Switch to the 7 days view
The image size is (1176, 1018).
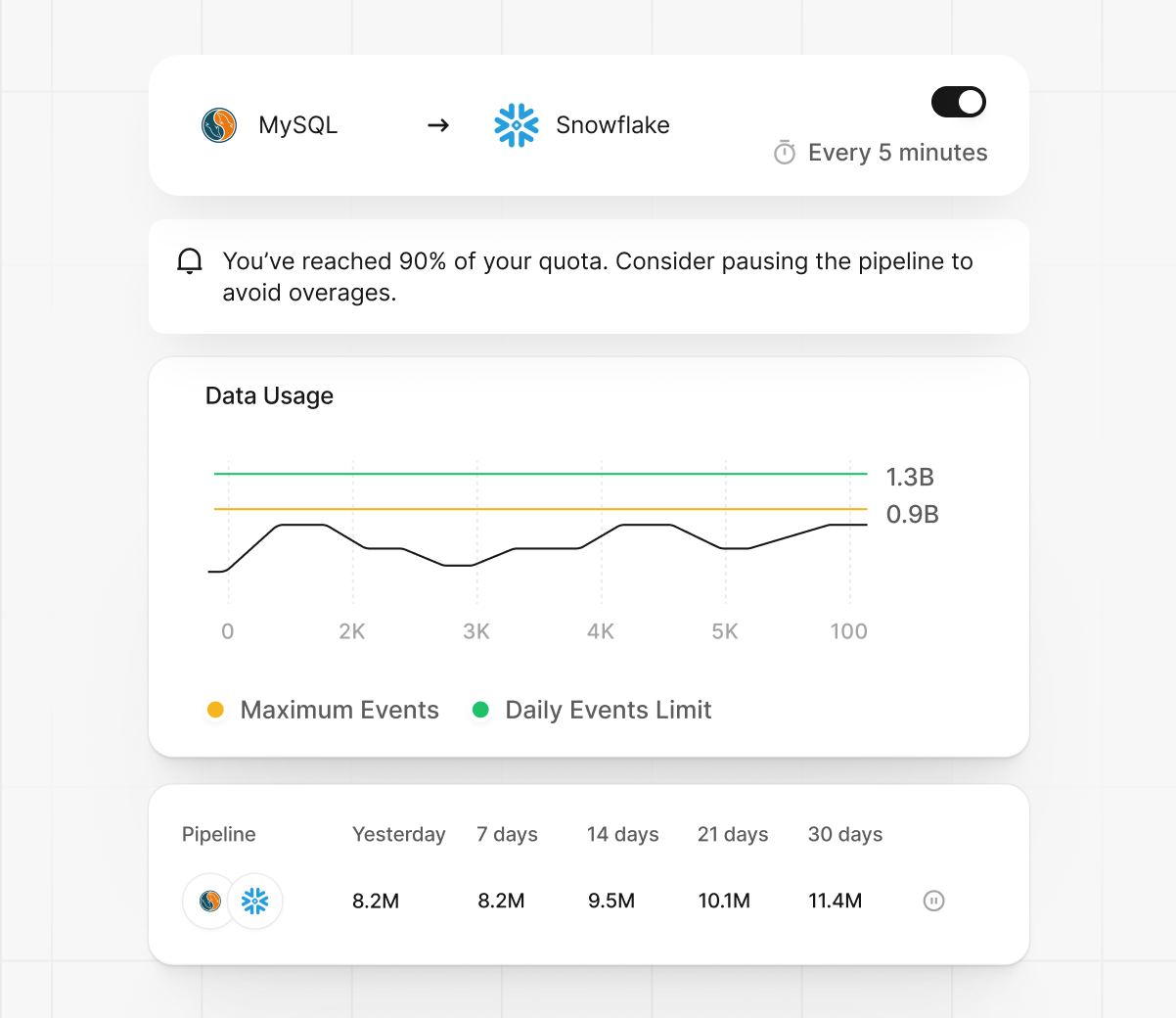(507, 834)
